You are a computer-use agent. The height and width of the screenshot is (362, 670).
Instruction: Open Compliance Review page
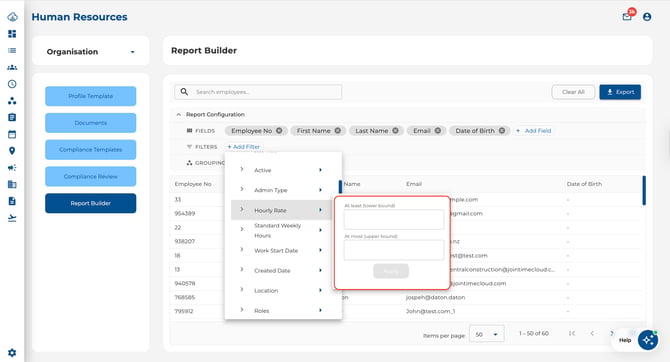click(x=91, y=177)
